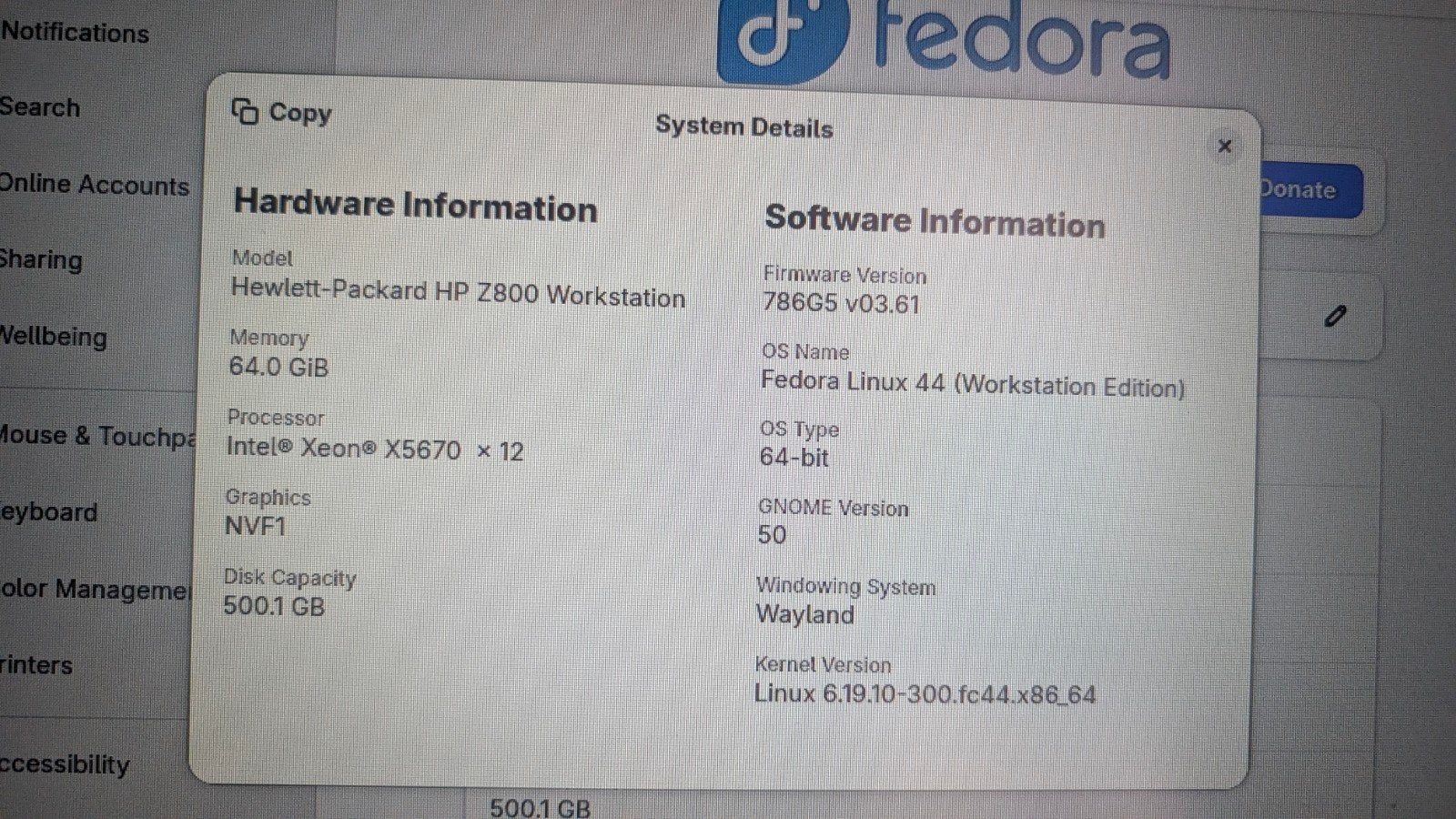1456x819 pixels.
Task: Open Mouse & Touchpad settings
Action: coord(96,436)
